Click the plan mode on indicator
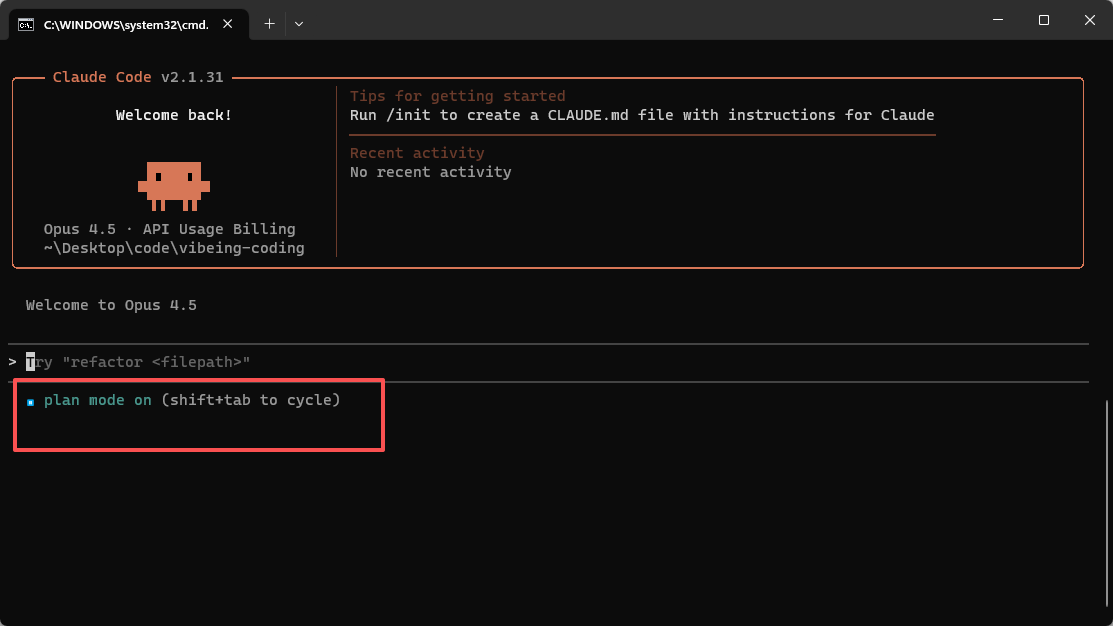The width and height of the screenshot is (1113, 626). tap(98, 400)
